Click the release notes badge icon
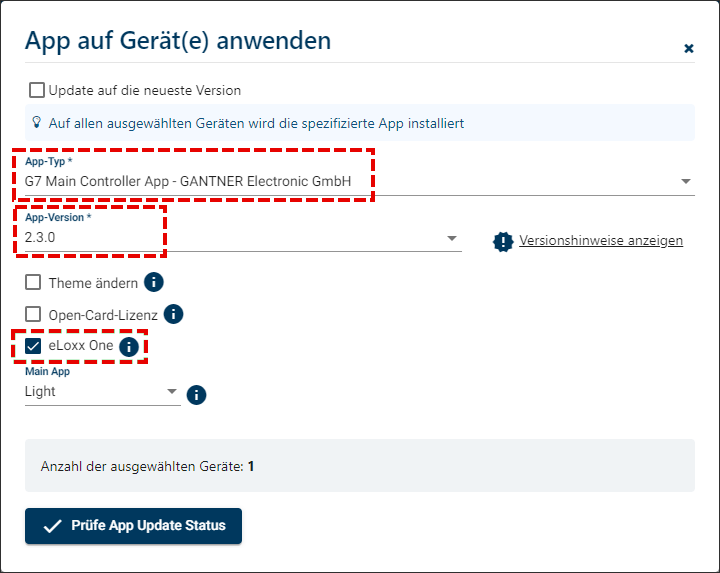The height and width of the screenshot is (573, 720). coord(503,241)
